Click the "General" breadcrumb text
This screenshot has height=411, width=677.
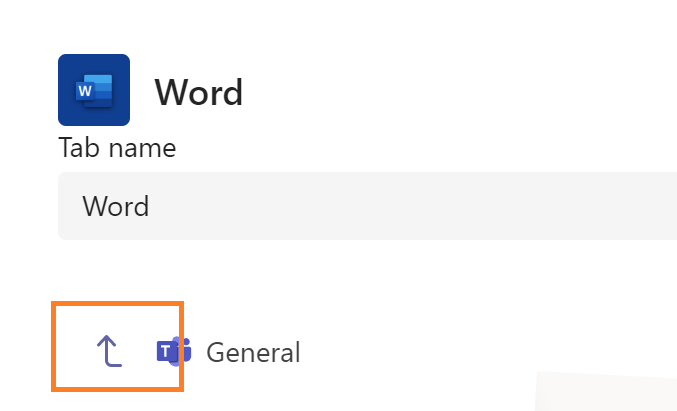[x=252, y=352]
